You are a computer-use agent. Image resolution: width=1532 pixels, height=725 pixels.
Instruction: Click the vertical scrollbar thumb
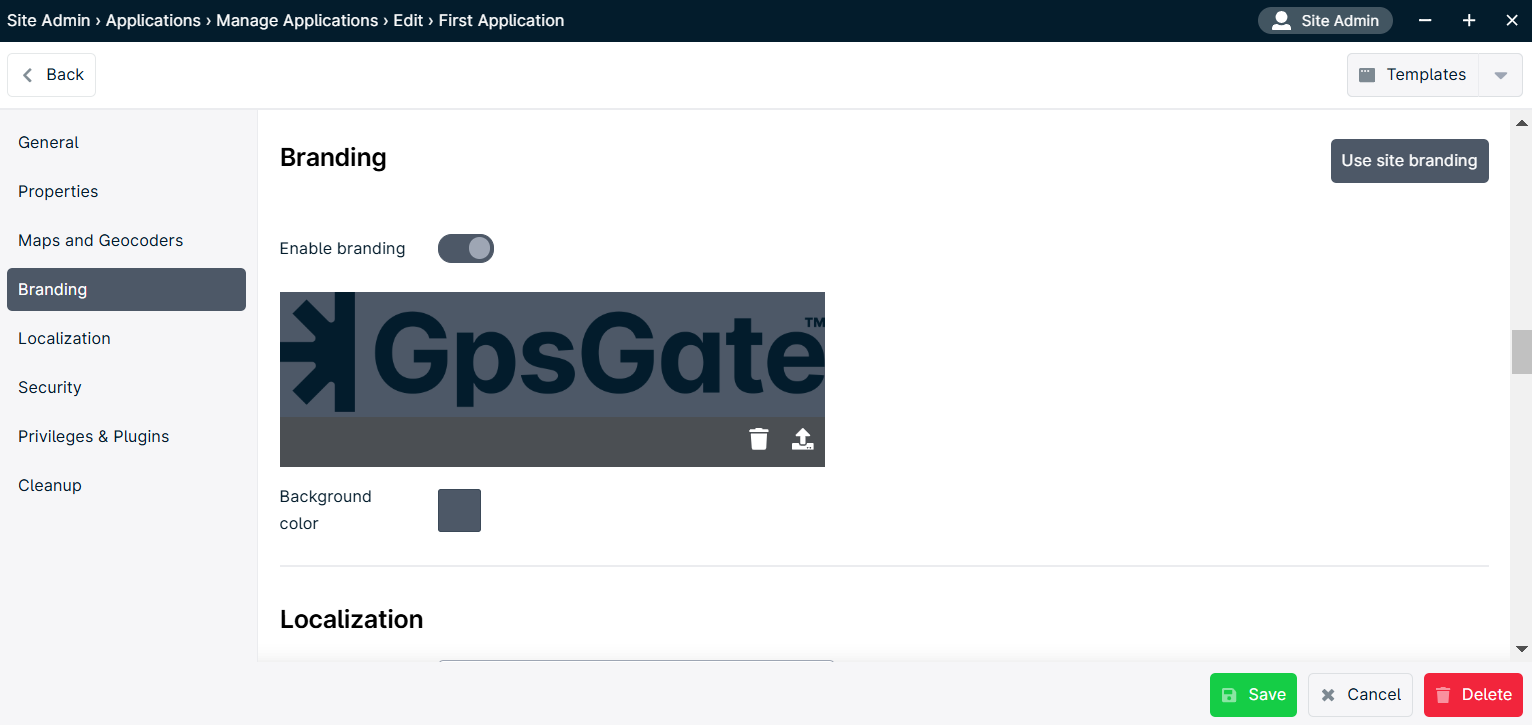coord(1522,352)
